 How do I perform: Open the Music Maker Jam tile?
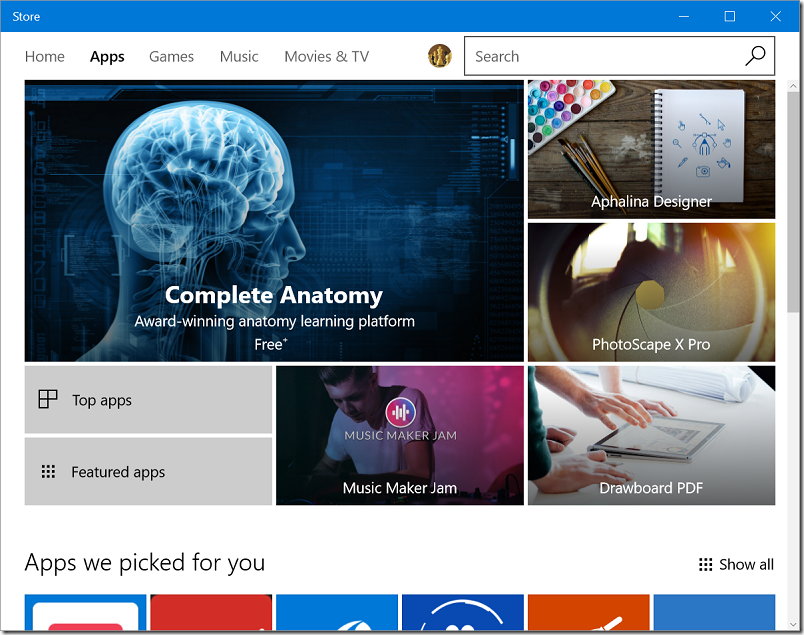400,435
